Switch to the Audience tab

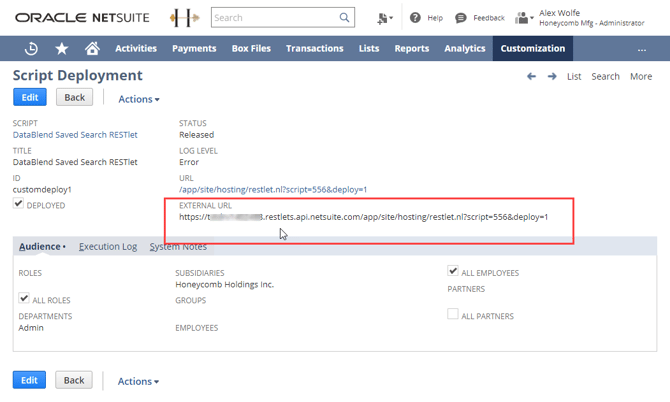coord(40,246)
